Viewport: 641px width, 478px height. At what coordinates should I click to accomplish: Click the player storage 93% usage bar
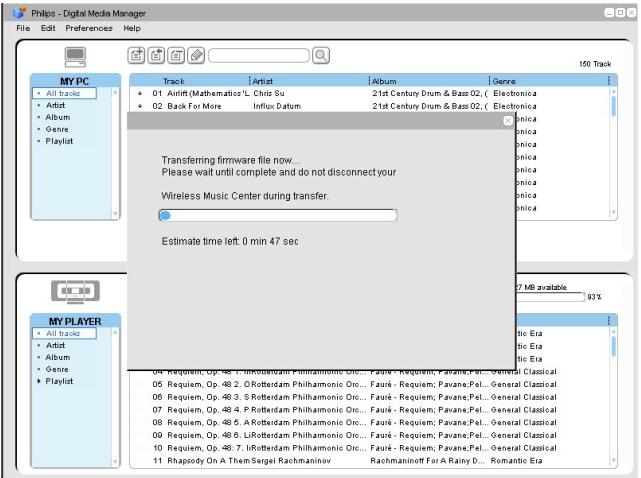550,297
